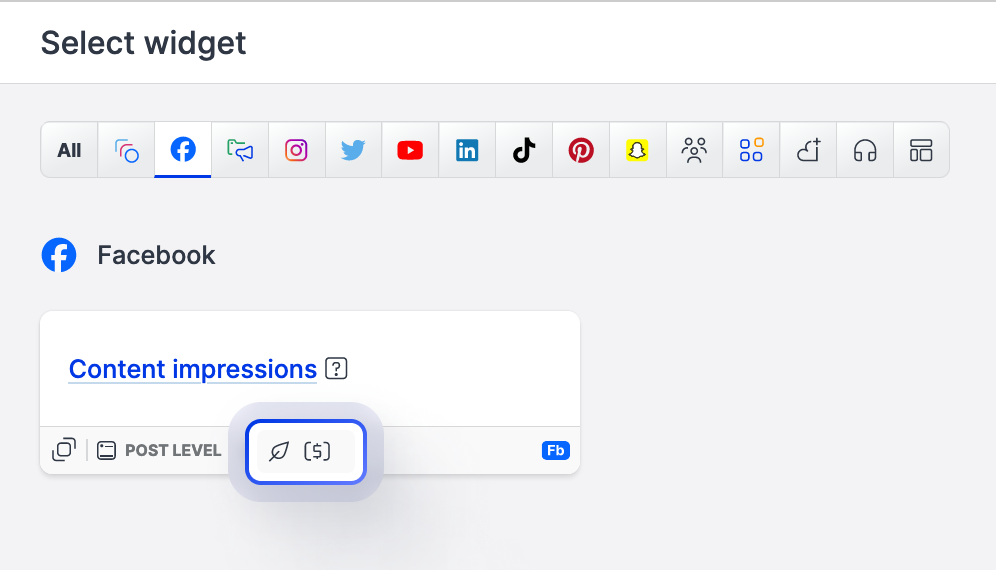Click the Content impressions link
This screenshot has width=996, height=570.
coord(193,369)
